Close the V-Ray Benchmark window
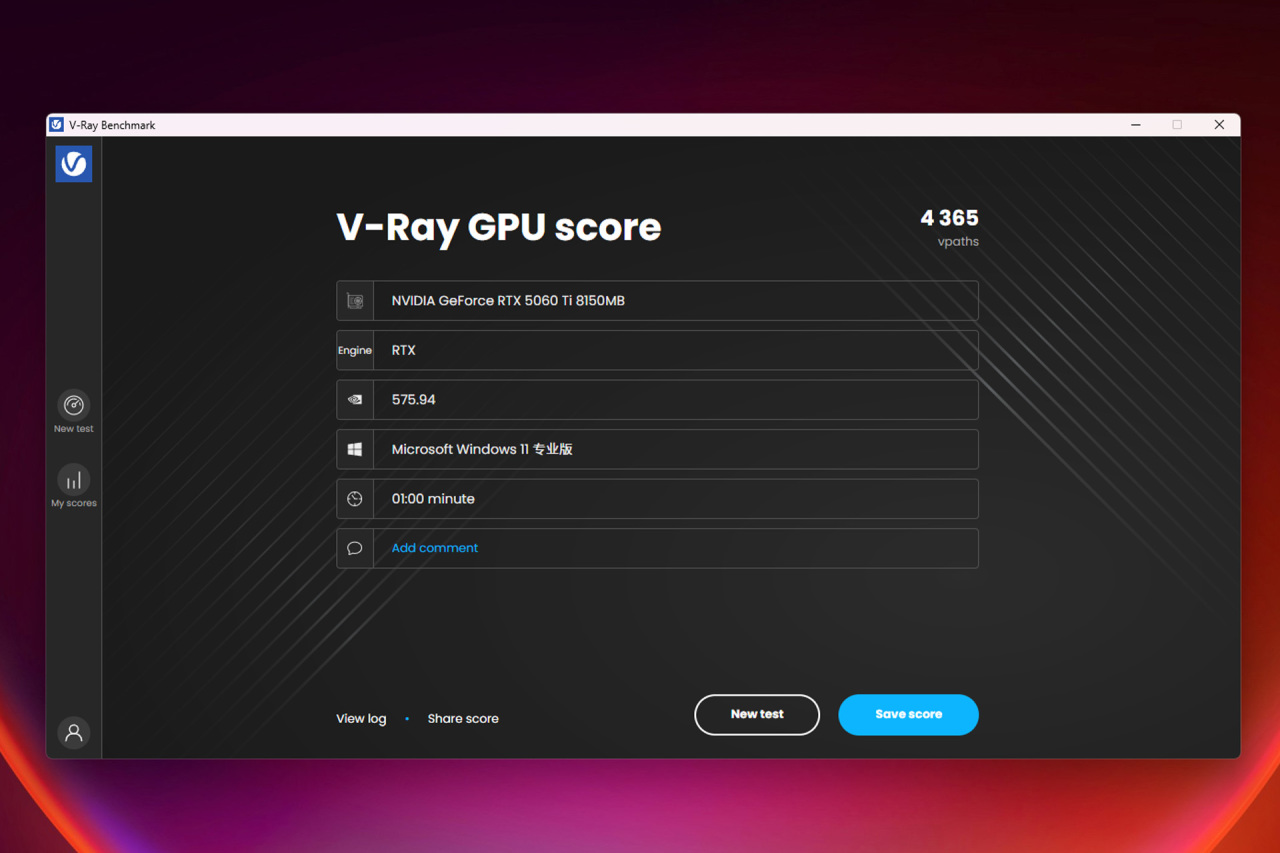Viewport: 1280px width, 853px height. [x=1219, y=125]
